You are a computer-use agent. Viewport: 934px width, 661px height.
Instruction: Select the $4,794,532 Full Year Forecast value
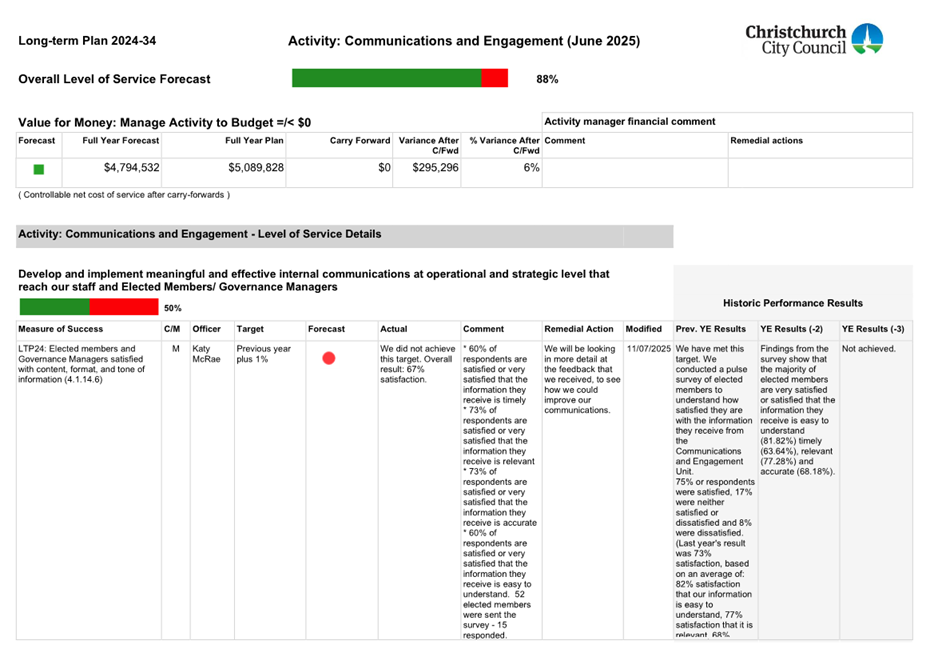pyautogui.click(x=129, y=169)
